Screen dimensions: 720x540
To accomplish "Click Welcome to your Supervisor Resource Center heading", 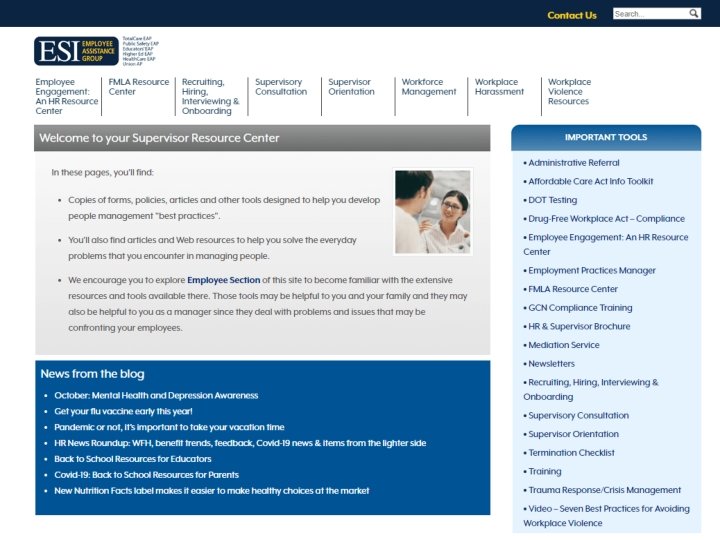I will [159, 138].
